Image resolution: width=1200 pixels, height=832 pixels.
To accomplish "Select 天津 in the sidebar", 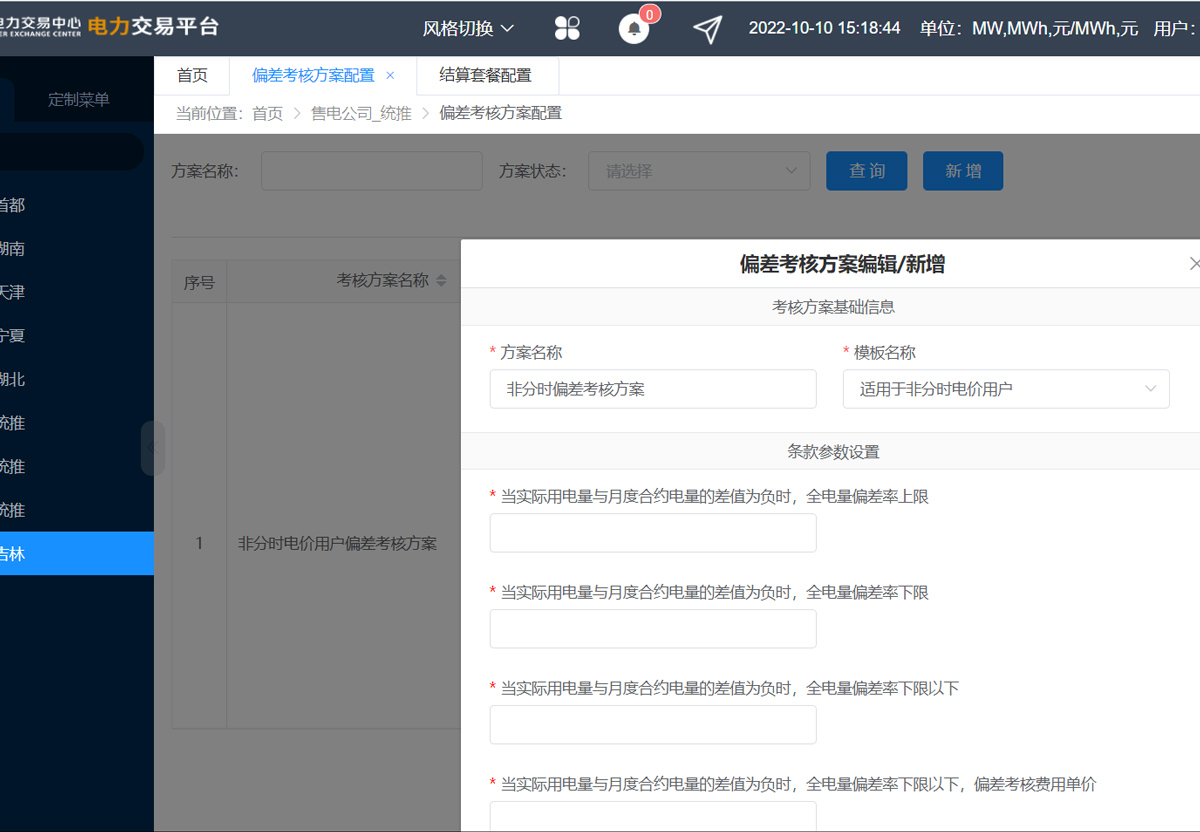I will click(x=77, y=292).
